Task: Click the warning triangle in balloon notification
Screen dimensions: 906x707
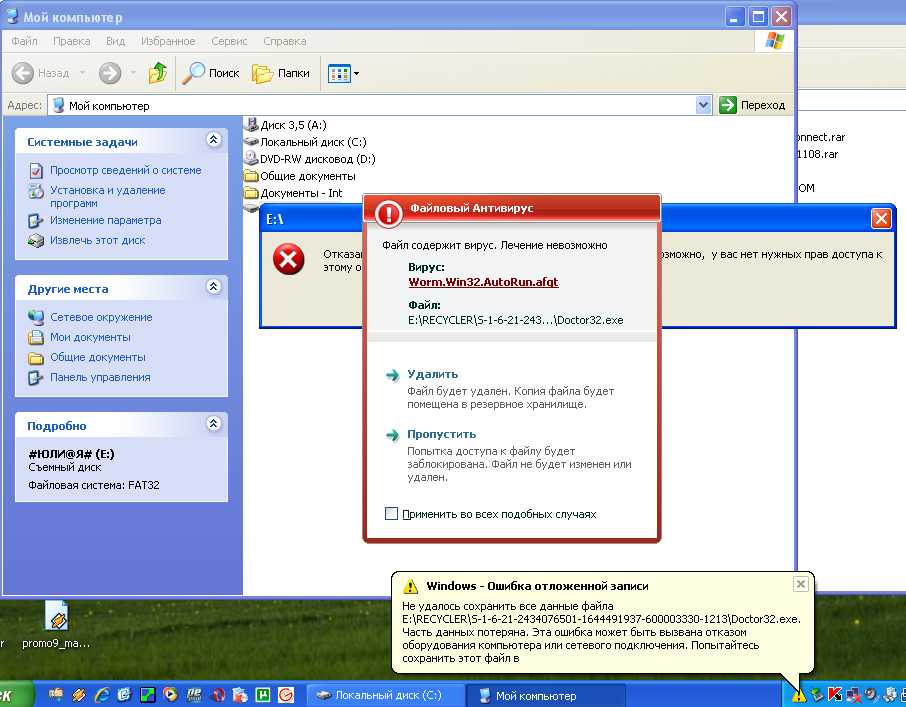Action: click(x=410, y=586)
